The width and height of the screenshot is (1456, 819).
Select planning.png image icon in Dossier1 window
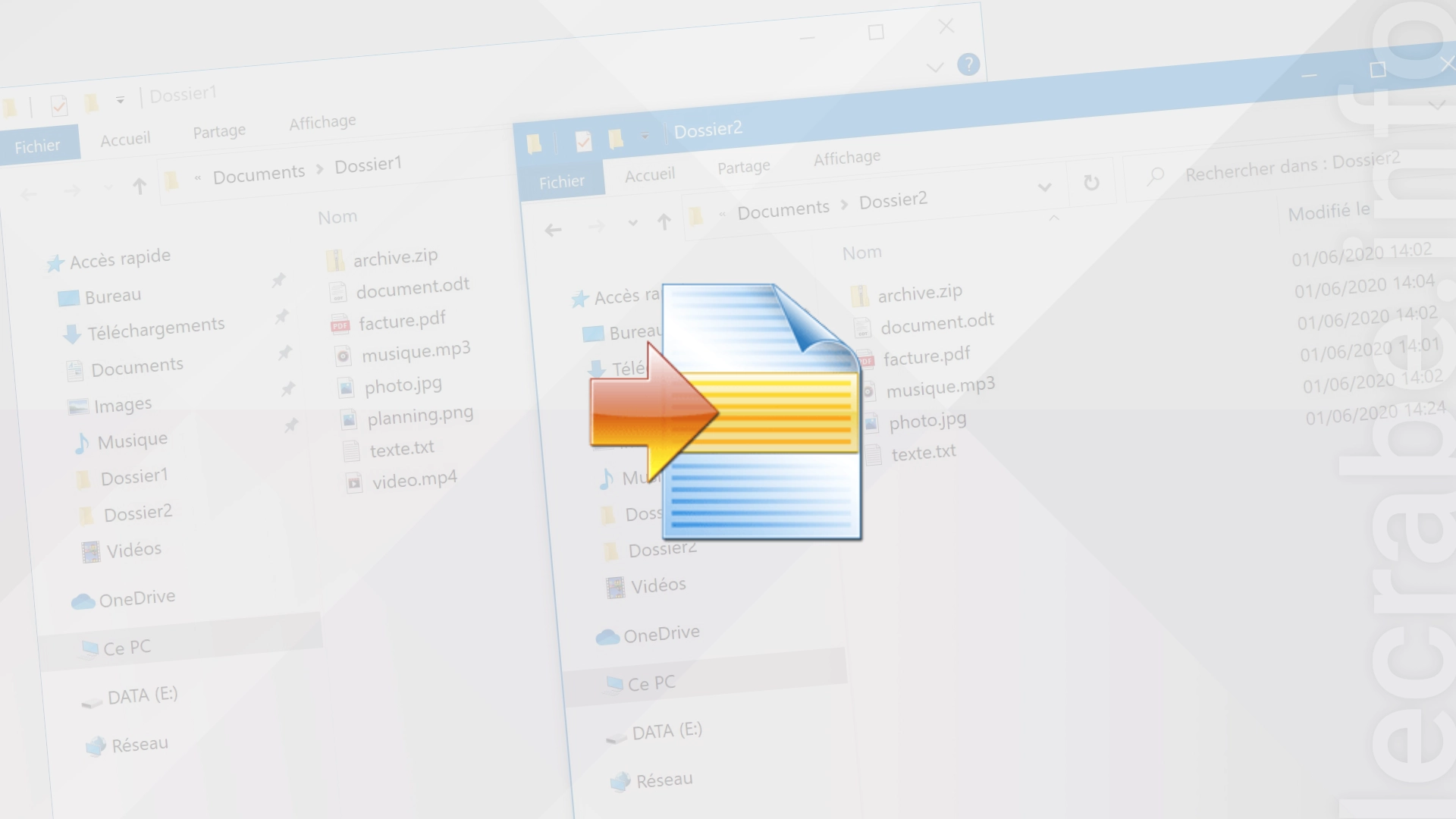[x=349, y=419]
